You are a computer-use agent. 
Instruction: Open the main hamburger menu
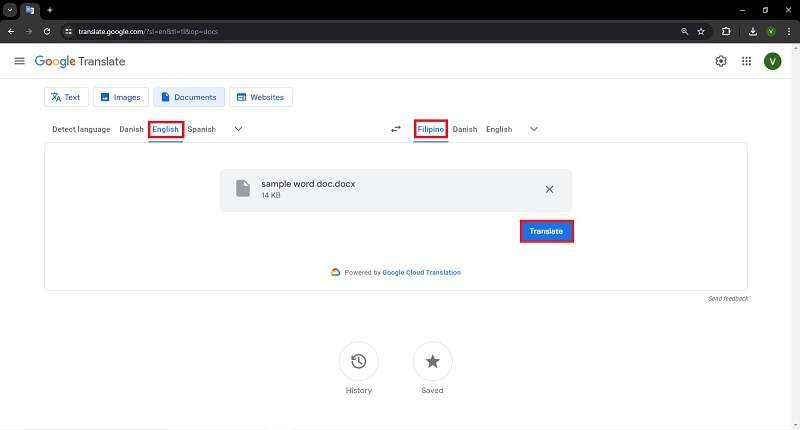point(19,61)
